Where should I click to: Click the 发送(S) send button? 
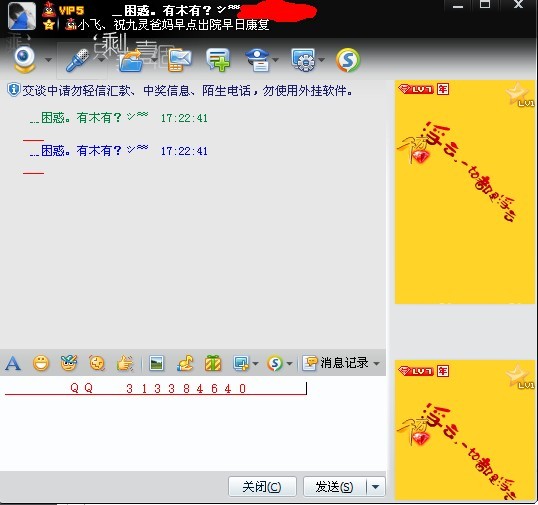pyautogui.click(x=335, y=486)
